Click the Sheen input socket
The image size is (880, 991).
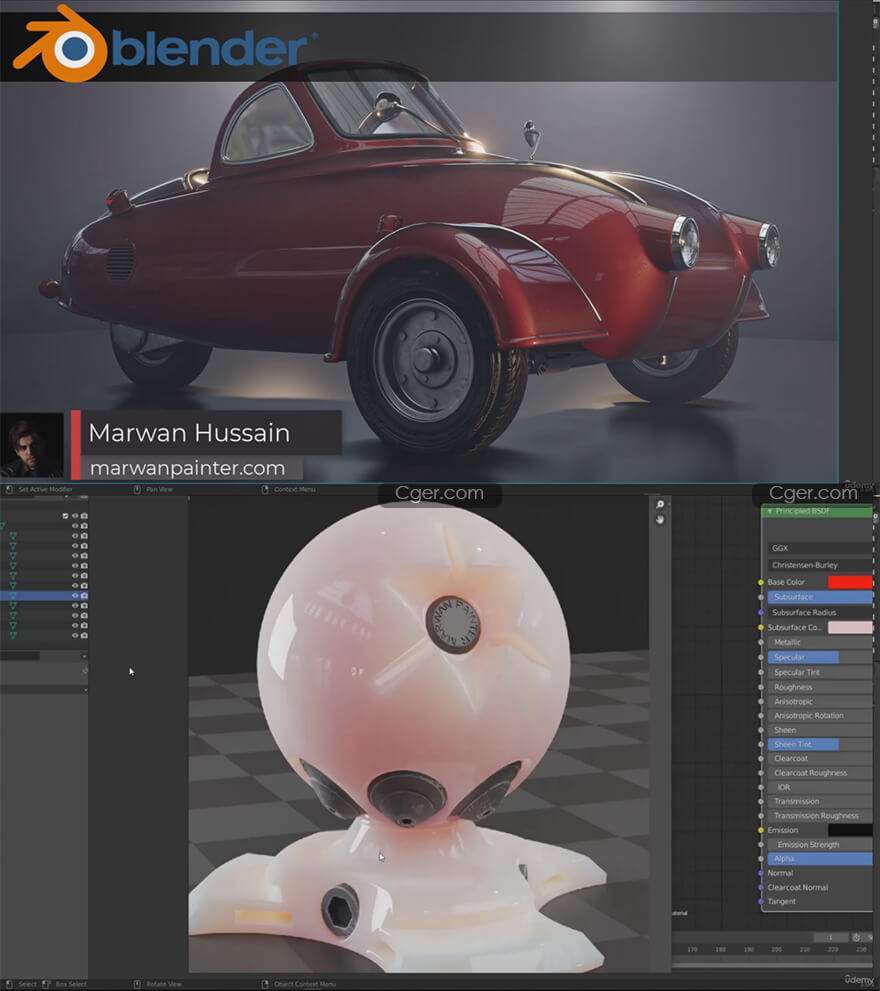[761, 730]
